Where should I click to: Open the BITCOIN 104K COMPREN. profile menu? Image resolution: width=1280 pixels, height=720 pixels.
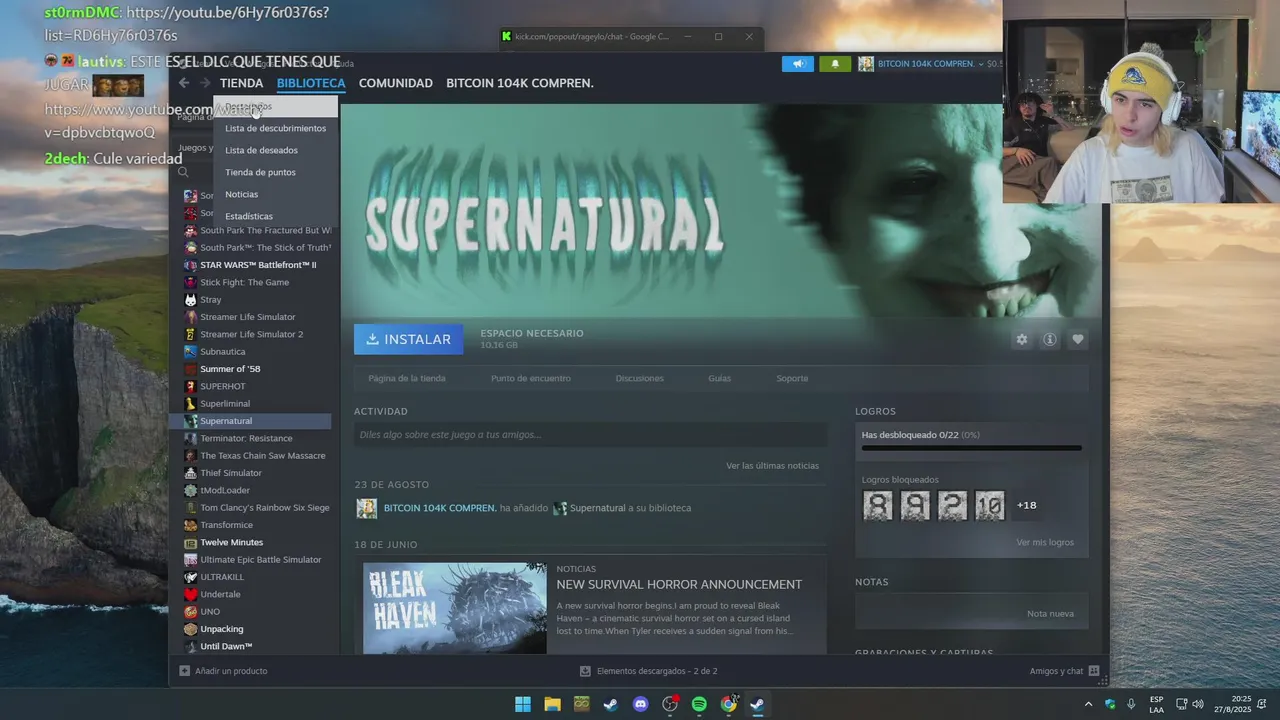pyautogui.click(x=520, y=83)
